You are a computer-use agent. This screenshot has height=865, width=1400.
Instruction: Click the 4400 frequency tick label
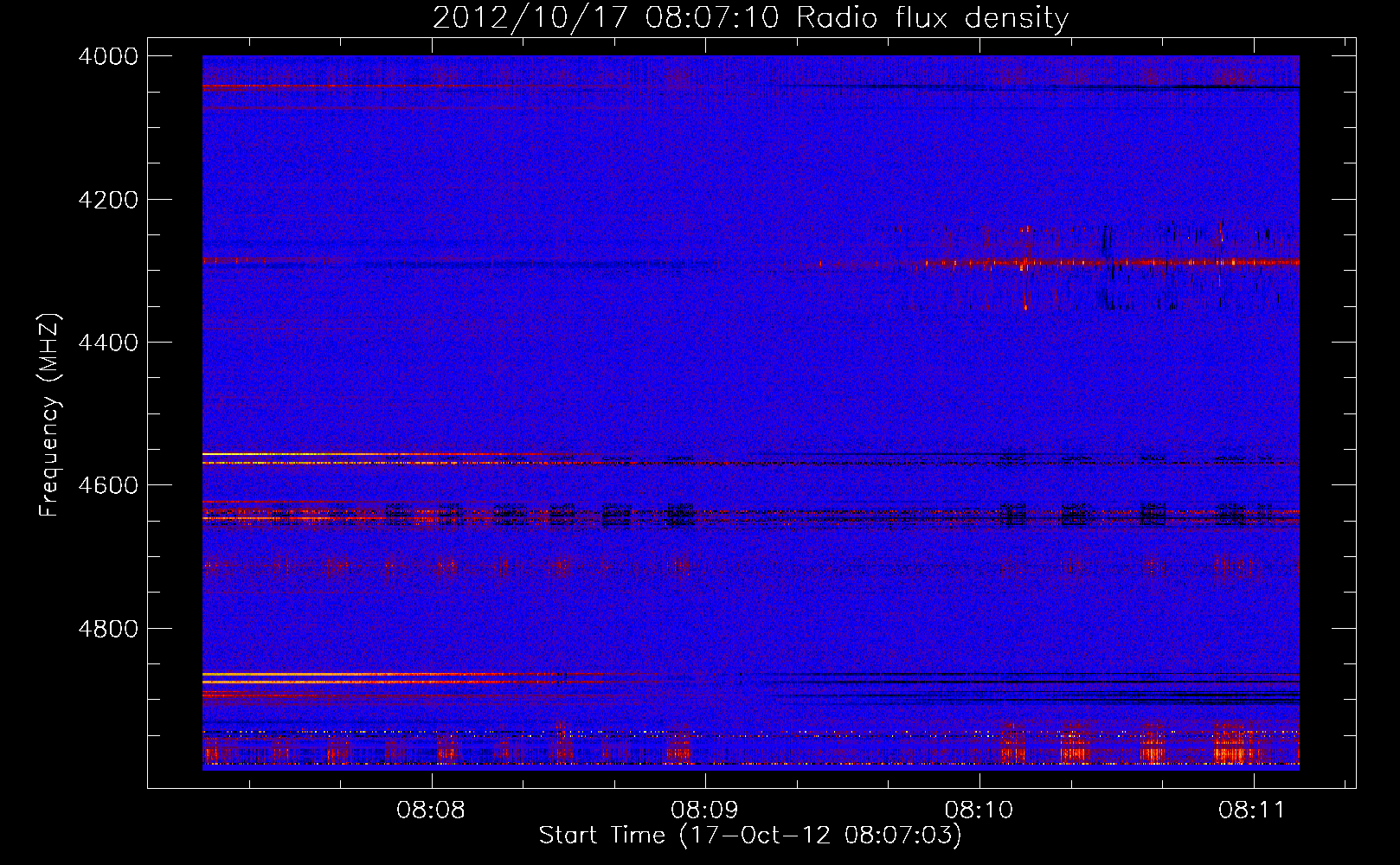(x=108, y=343)
